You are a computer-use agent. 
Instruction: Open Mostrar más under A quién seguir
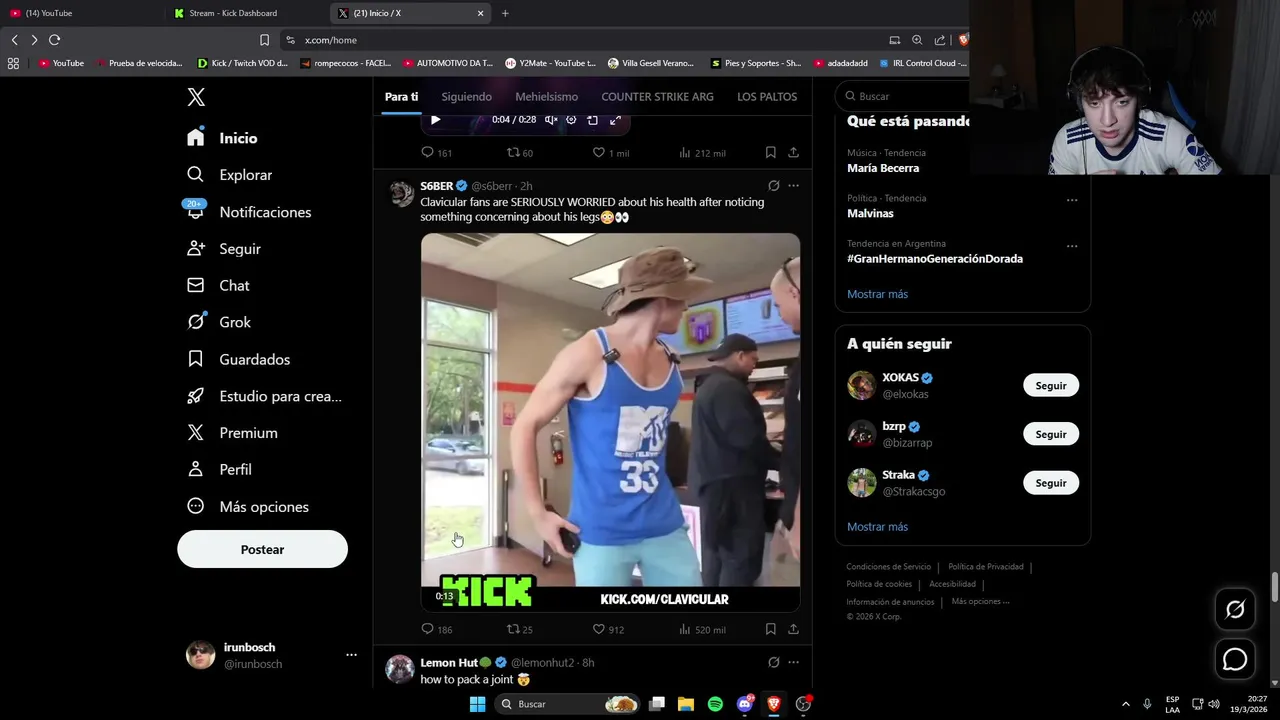(x=878, y=527)
